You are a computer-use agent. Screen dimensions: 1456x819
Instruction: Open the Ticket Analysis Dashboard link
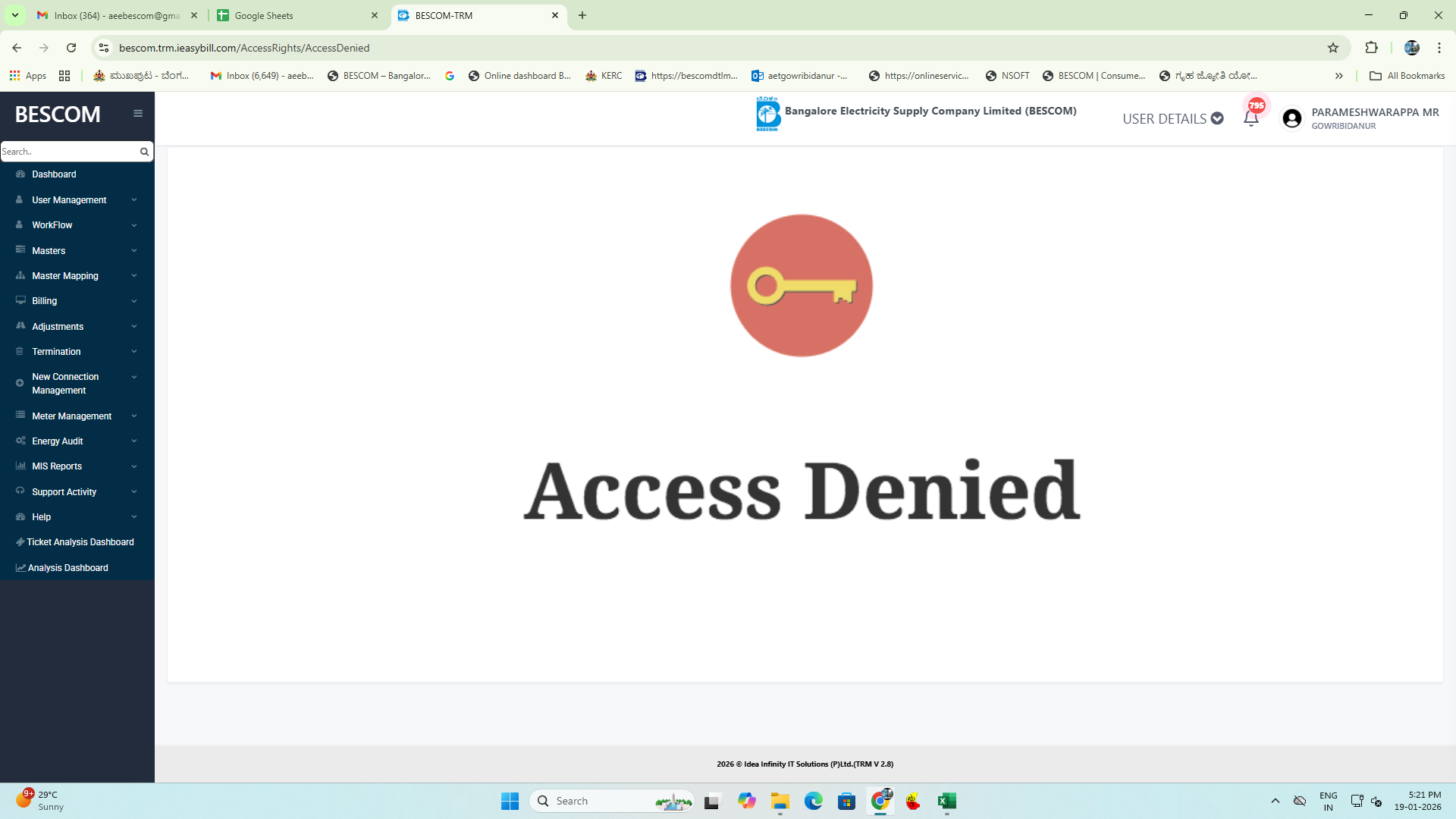80,542
